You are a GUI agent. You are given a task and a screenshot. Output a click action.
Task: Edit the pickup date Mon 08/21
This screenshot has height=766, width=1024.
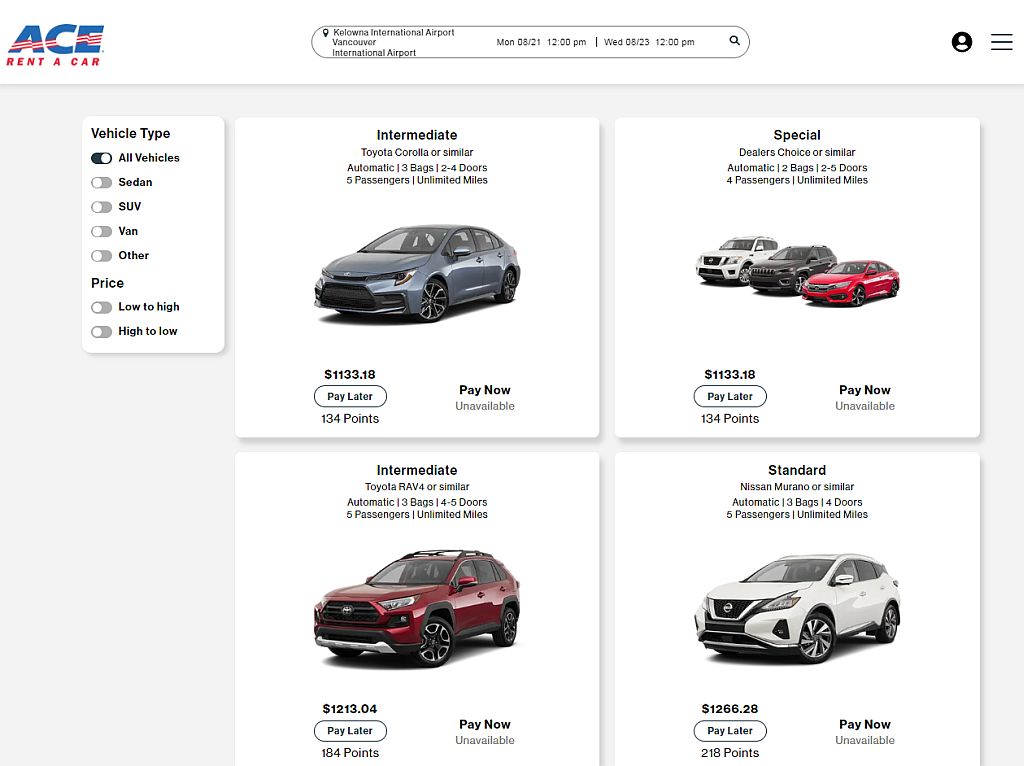541,43
